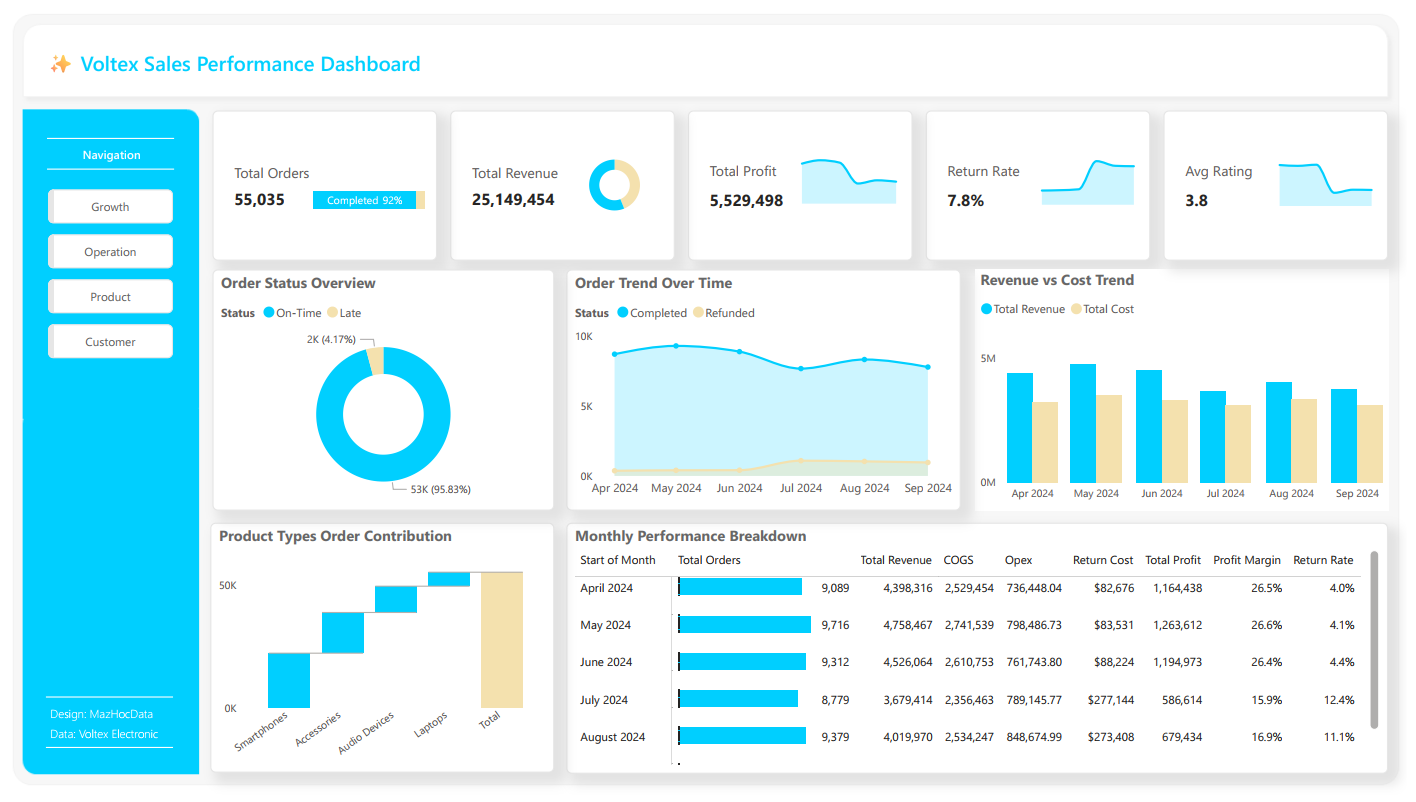
Task: Click the Sep 2024 Total Revenue bar
Action: [1343, 436]
